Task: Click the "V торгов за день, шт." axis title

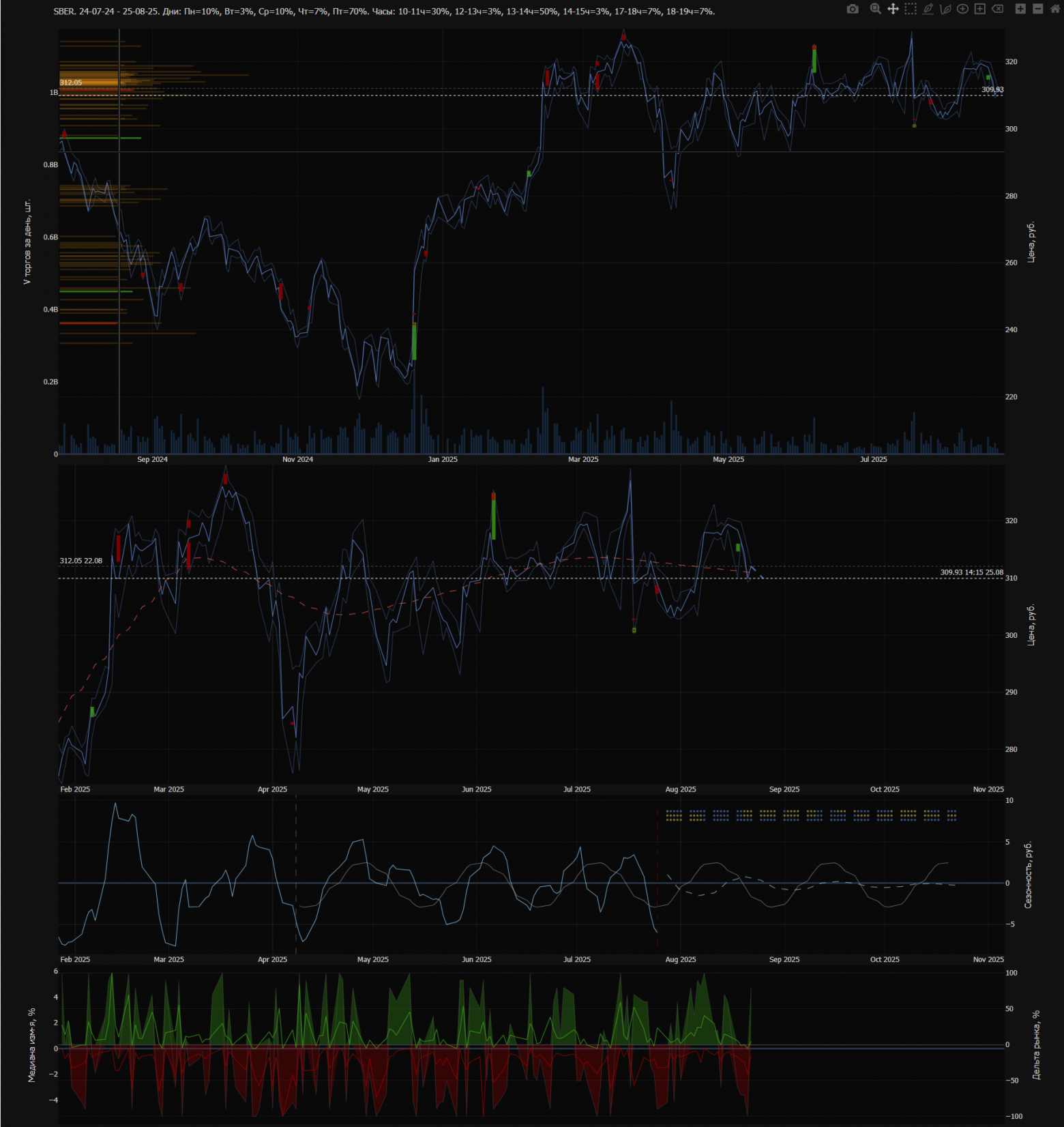Action: click(27, 242)
